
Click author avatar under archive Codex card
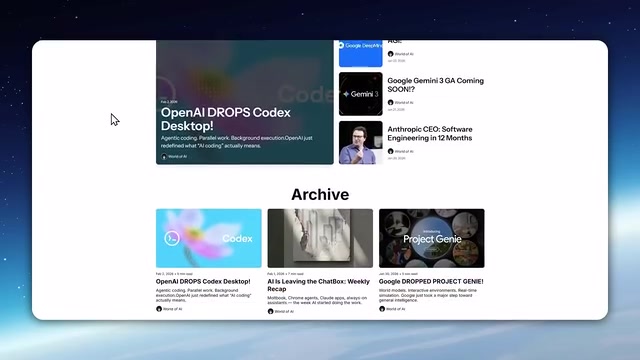(x=159, y=309)
